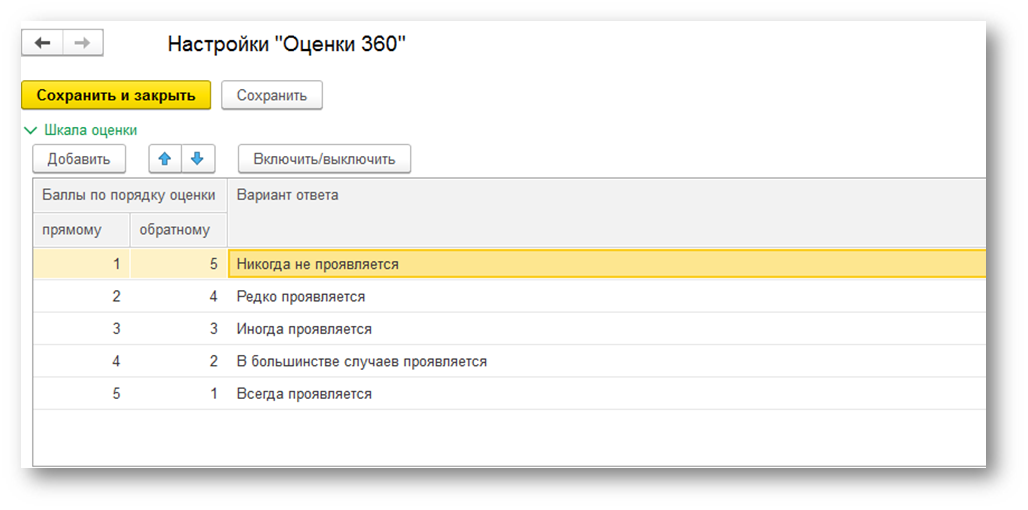Click the Настройки "Оценки 360" title

point(287,44)
